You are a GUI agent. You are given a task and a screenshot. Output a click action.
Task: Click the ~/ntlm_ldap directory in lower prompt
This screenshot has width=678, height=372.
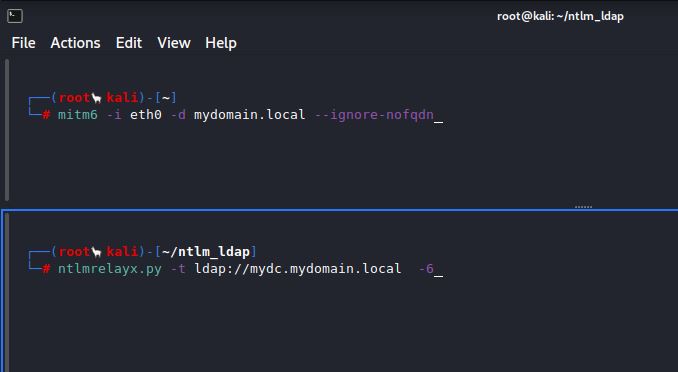(206, 252)
